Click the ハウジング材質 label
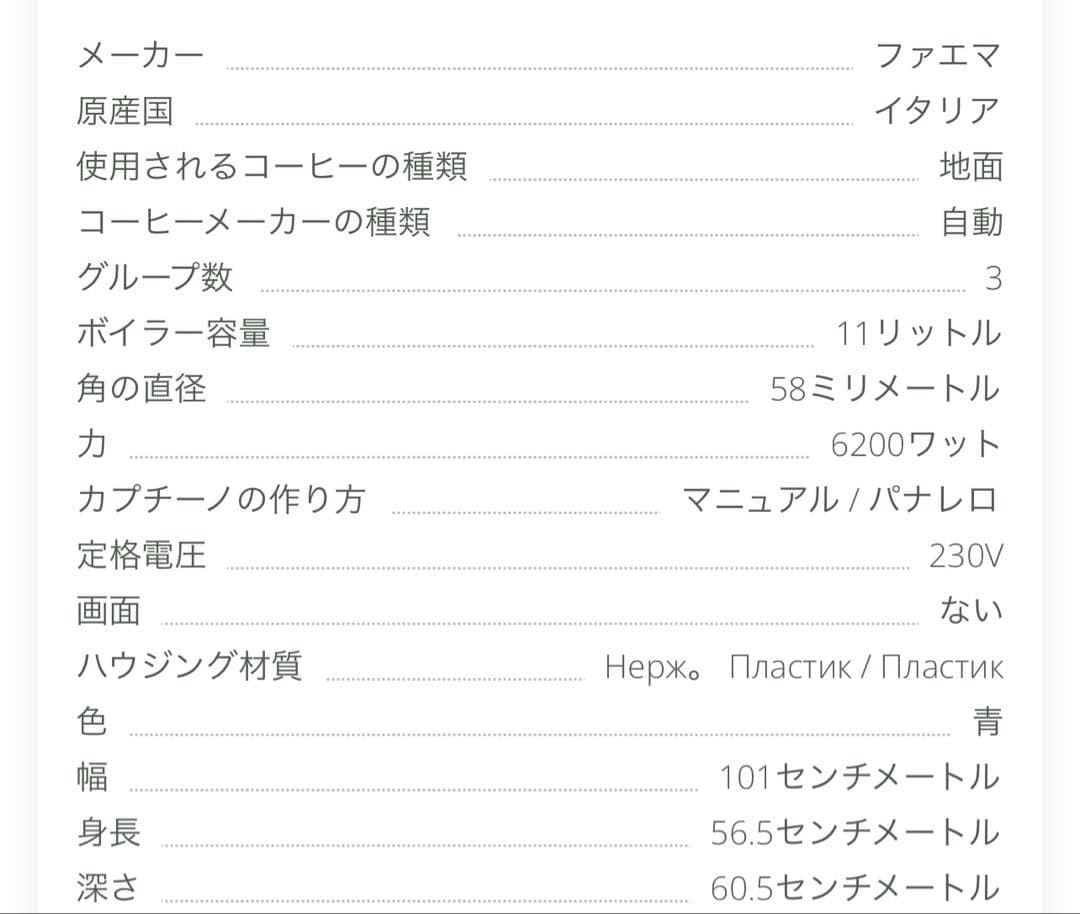This screenshot has height=914, width=1080. click(189, 665)
